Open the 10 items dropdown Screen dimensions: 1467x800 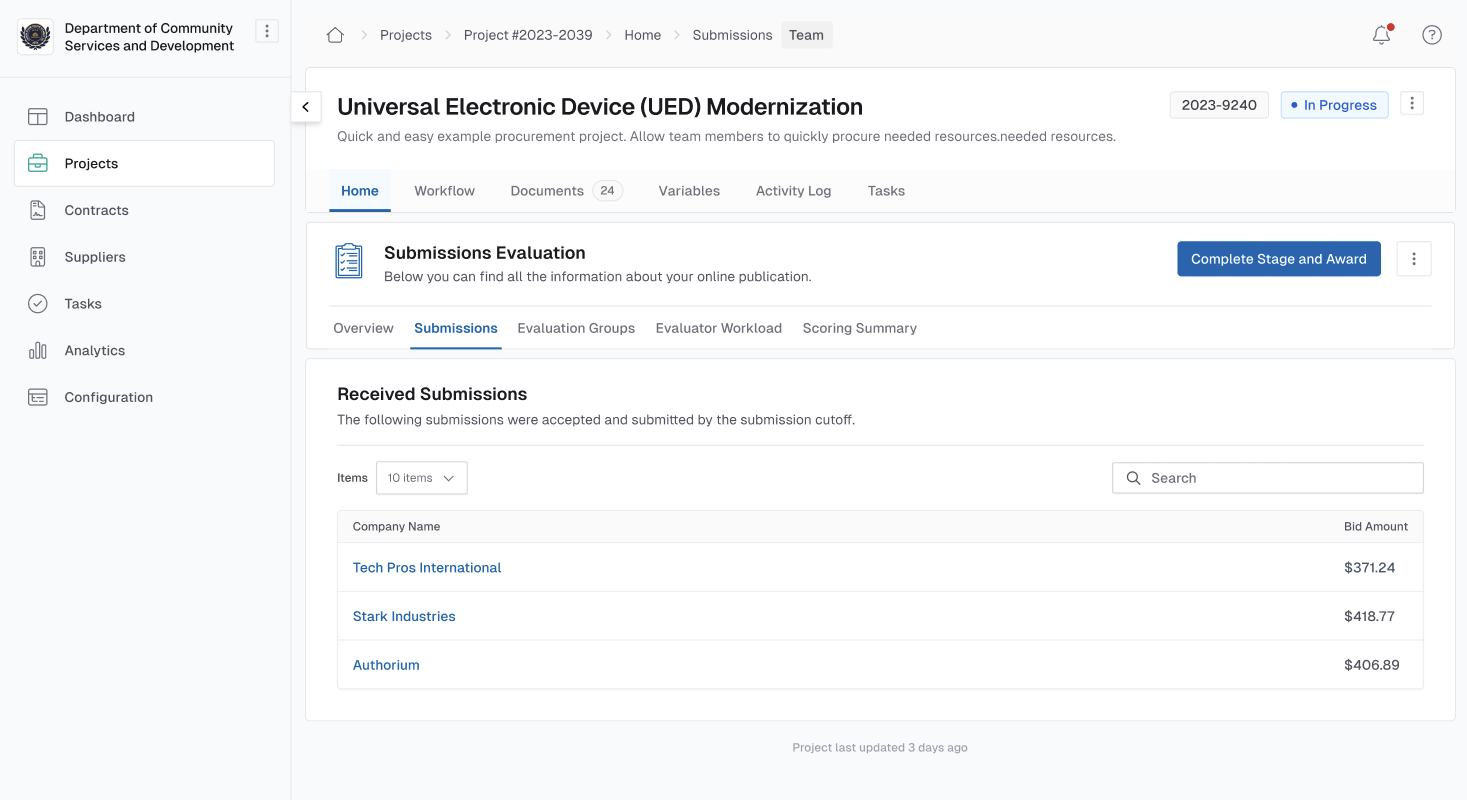pos(421,478)
